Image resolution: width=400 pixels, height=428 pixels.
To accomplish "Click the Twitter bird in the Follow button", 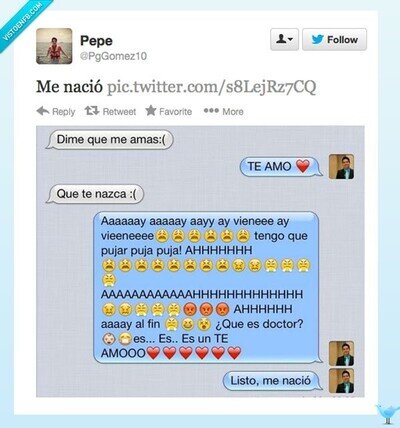I will point(317,40).
